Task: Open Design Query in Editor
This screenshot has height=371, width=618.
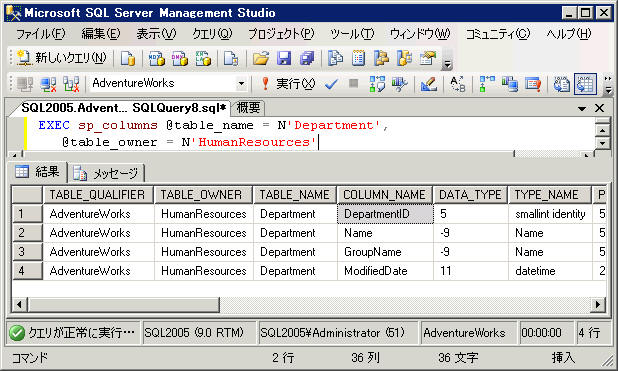Action: tap(428, 84)
